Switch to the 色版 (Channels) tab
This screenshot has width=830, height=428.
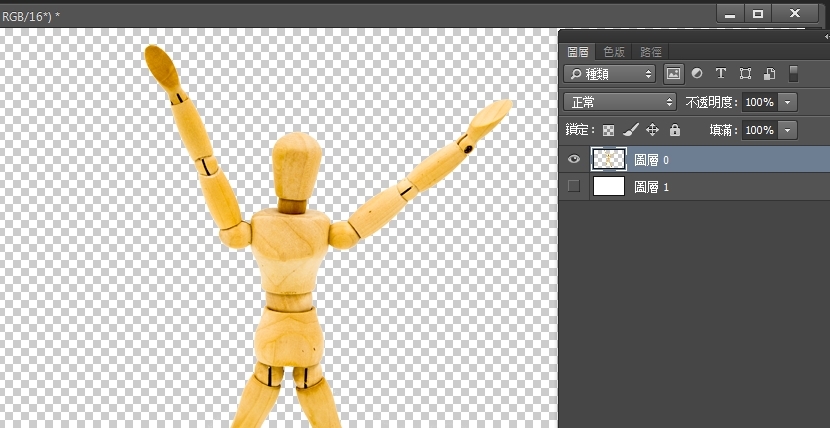pos(614,52)
